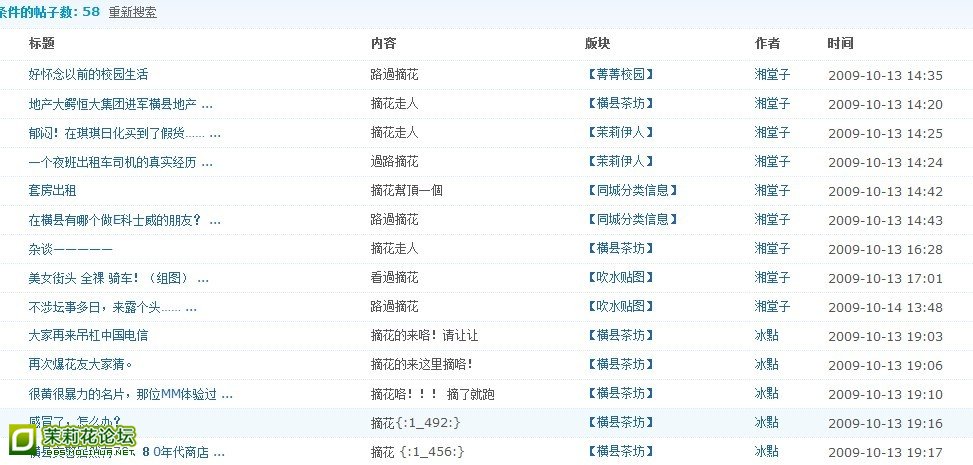Select the time 2009-10-13 19:16

tap(886, 423)
